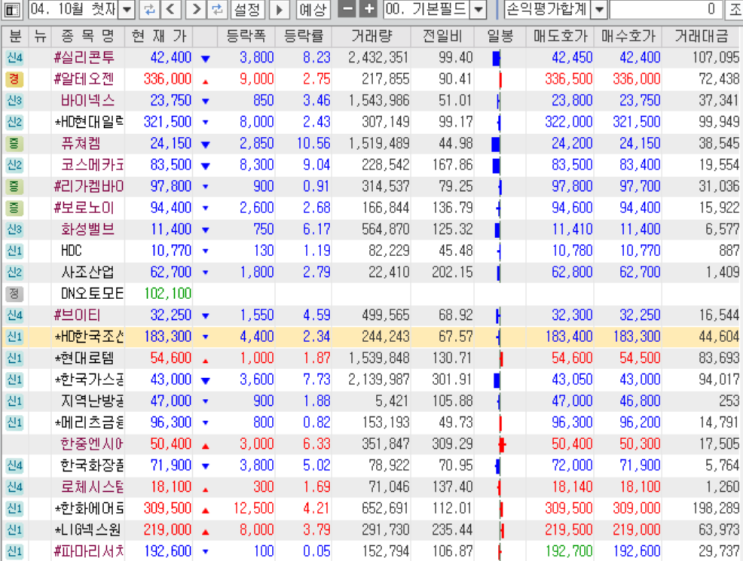
Task: Select stock name *LIG넥스원
Action: click(87, 530)
